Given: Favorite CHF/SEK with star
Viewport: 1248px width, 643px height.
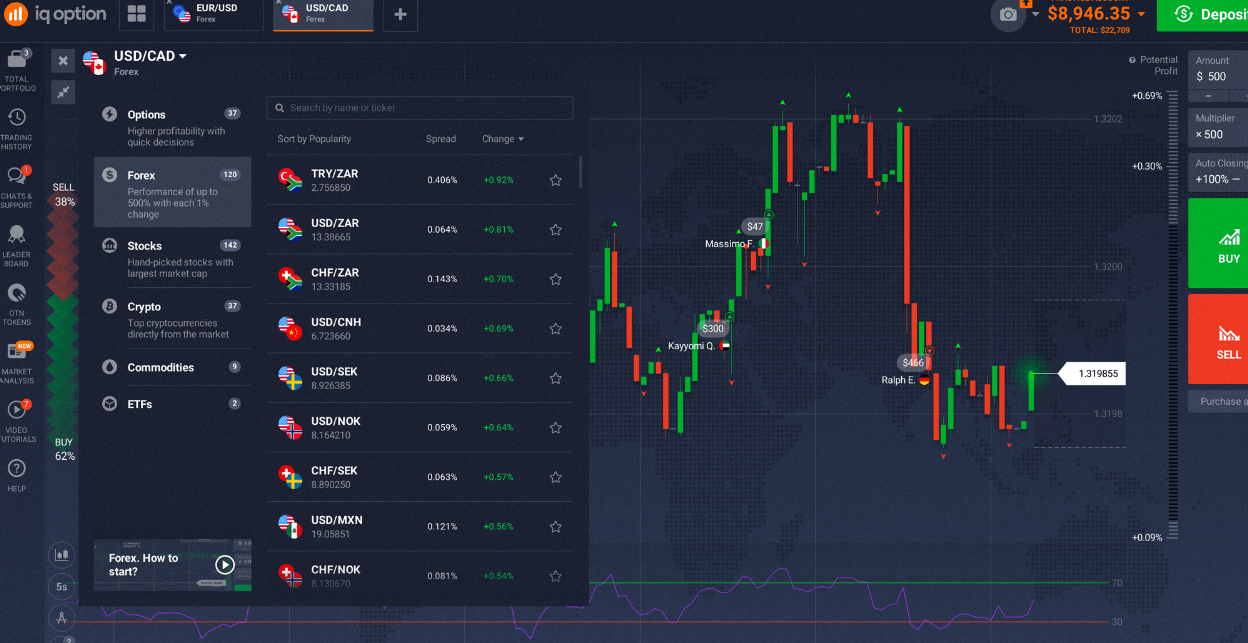Looking at the screenshot, I should 555,477.
